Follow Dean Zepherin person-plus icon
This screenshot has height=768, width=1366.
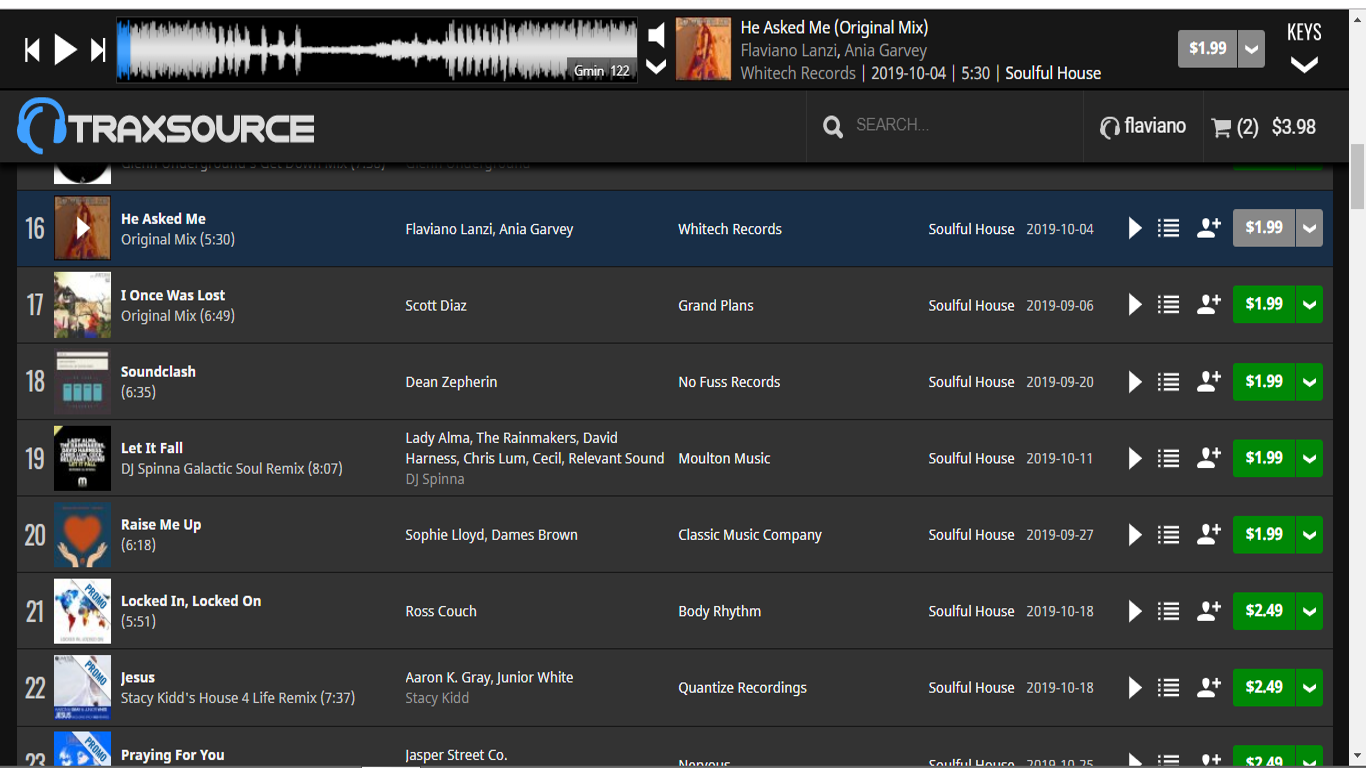(x=1209, y=381)
